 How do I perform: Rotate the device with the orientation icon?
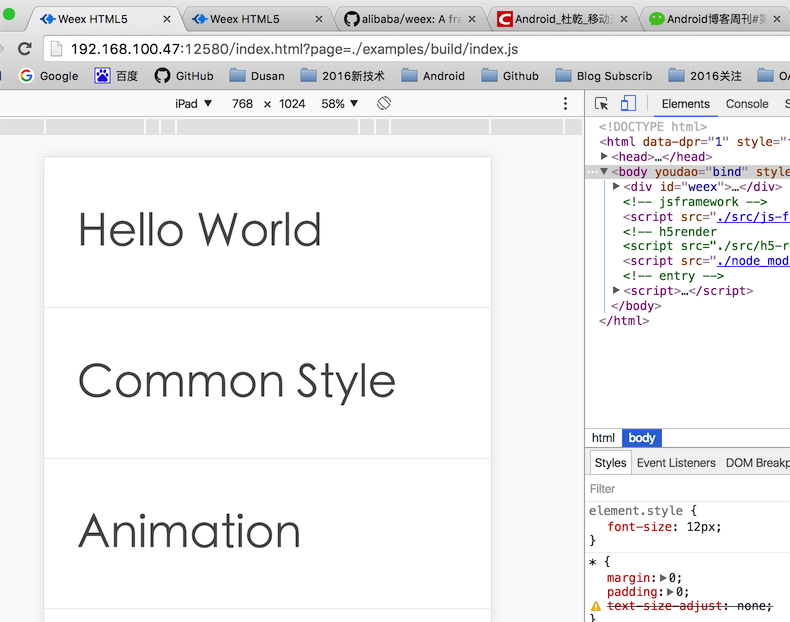click(384, 103)
